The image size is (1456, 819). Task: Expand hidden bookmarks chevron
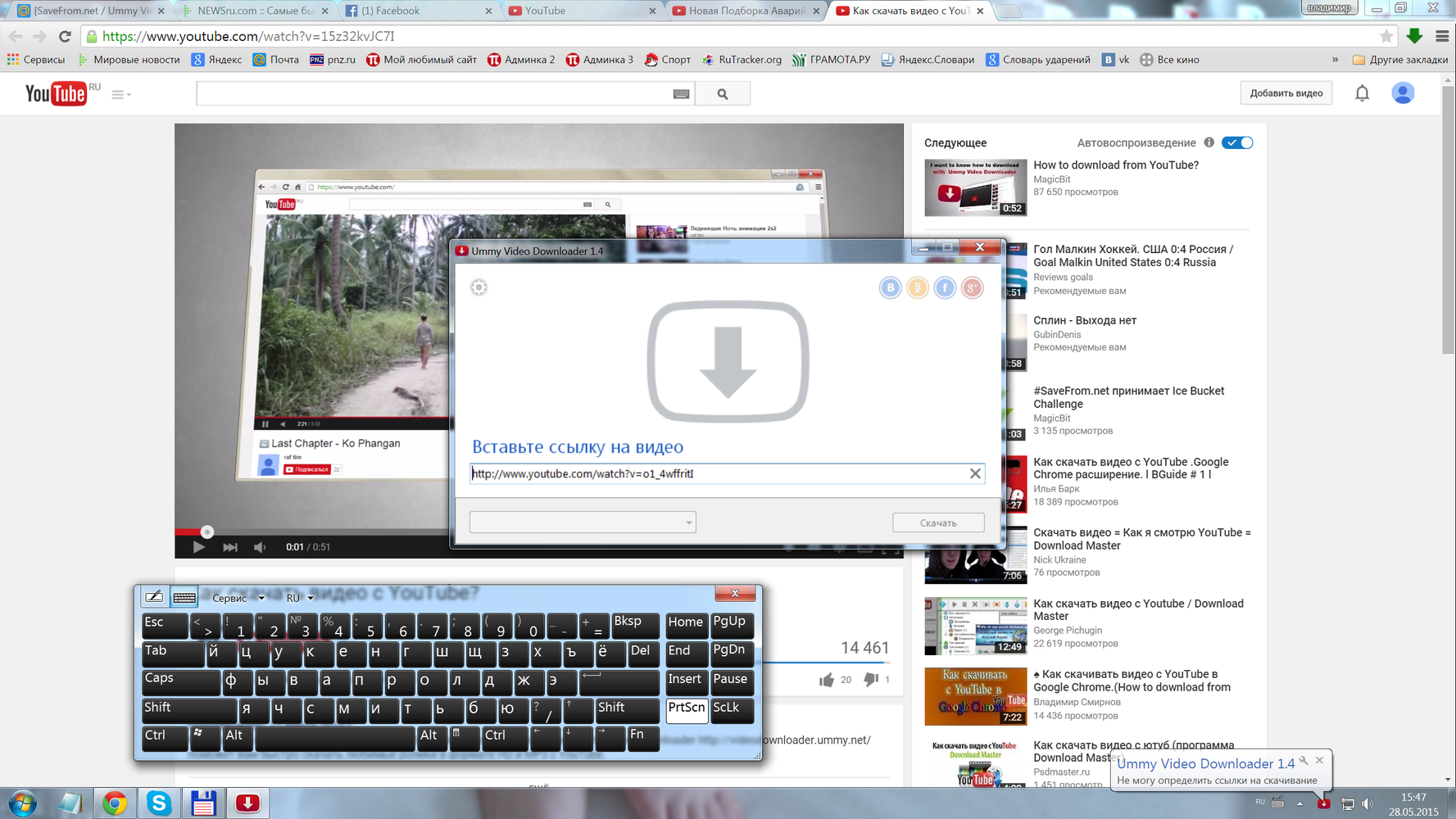pyautogui.click(x=1335, y=59)
